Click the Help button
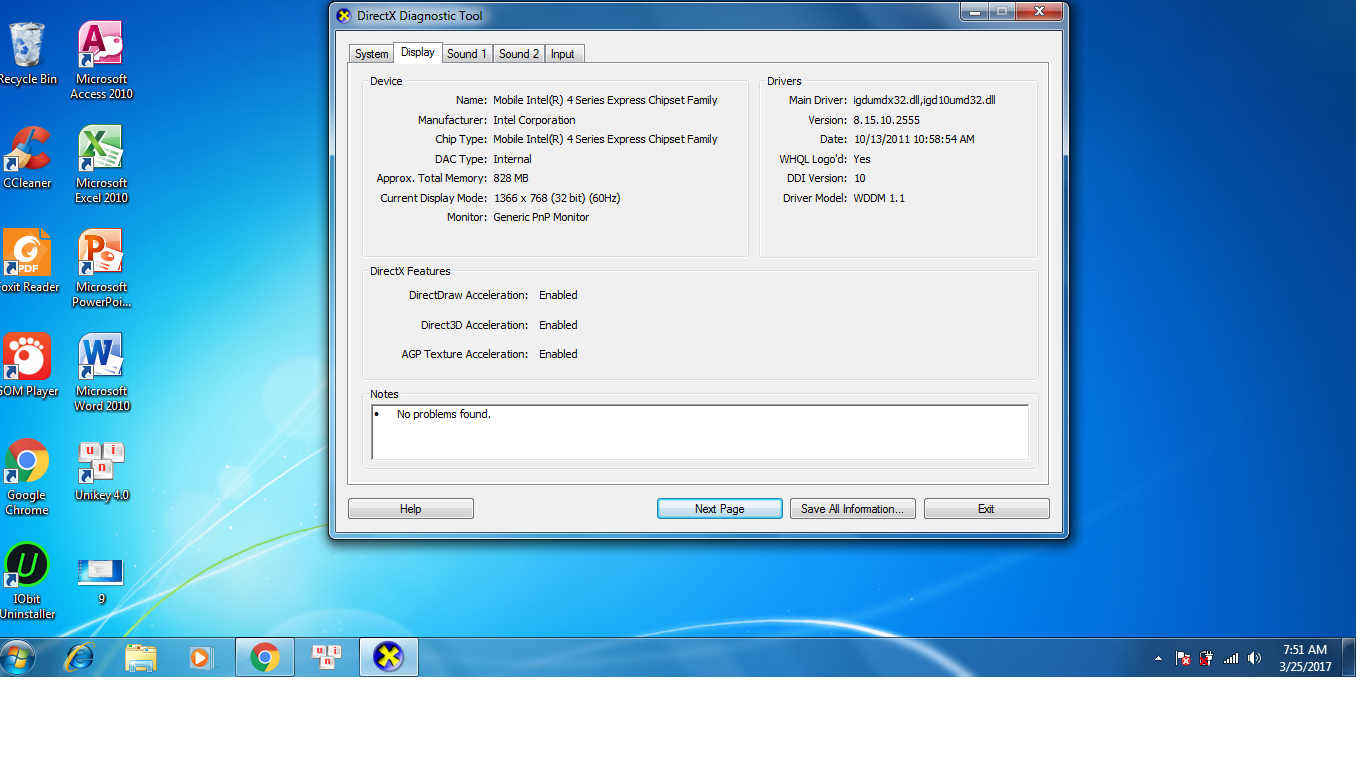 pyautogui.click(x=411, y=509)
